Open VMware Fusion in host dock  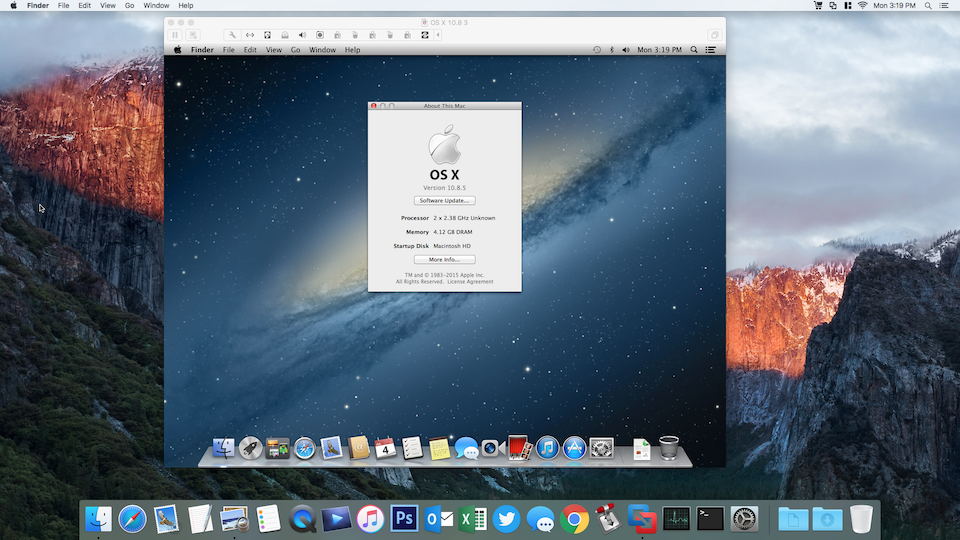tap(642, 519)
